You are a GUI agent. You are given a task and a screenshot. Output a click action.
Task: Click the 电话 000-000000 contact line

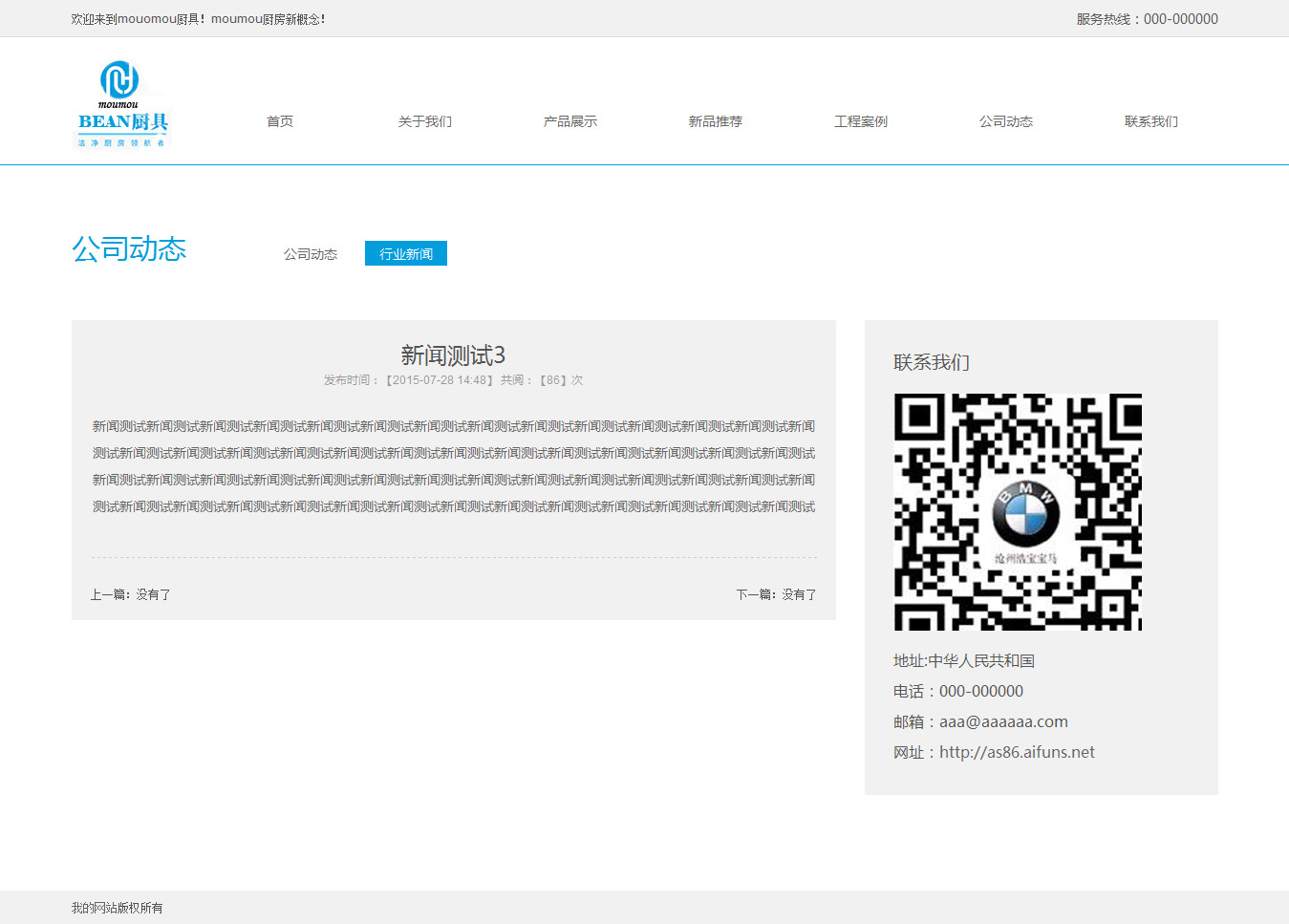[958, 691]
